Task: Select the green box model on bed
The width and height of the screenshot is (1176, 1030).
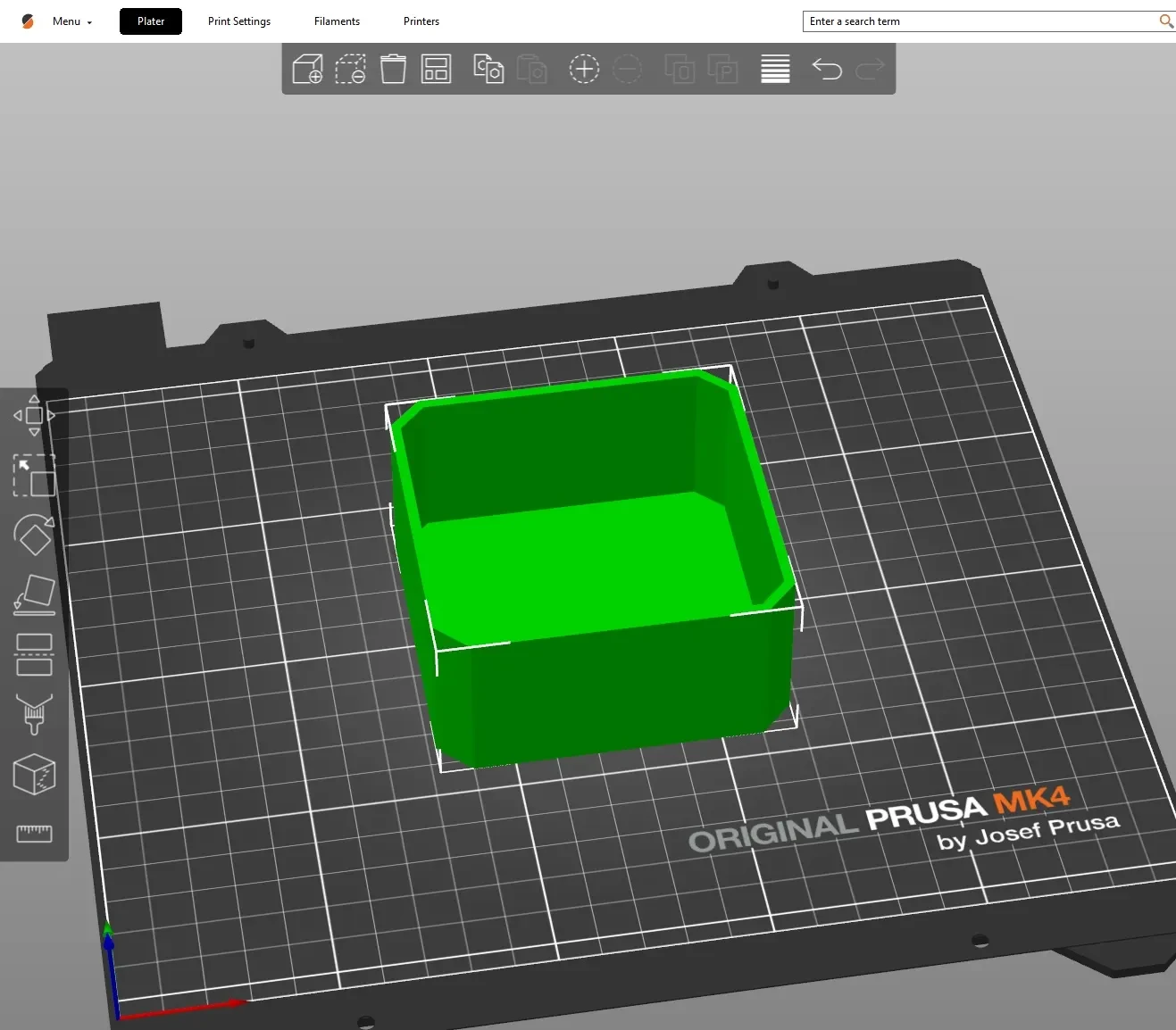Action: 591,571
